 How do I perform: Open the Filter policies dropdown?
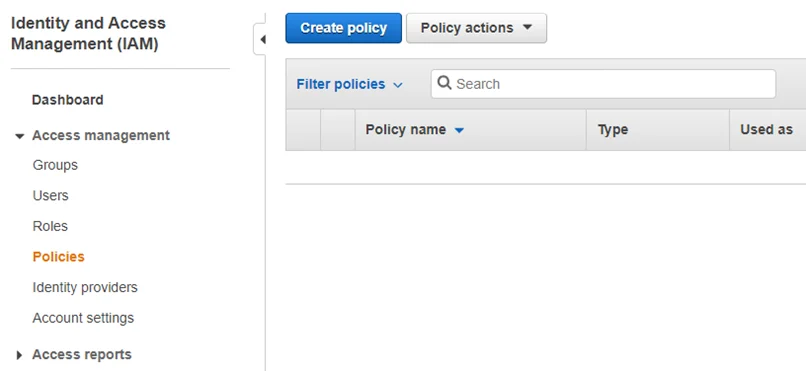[x=350, y=84]
